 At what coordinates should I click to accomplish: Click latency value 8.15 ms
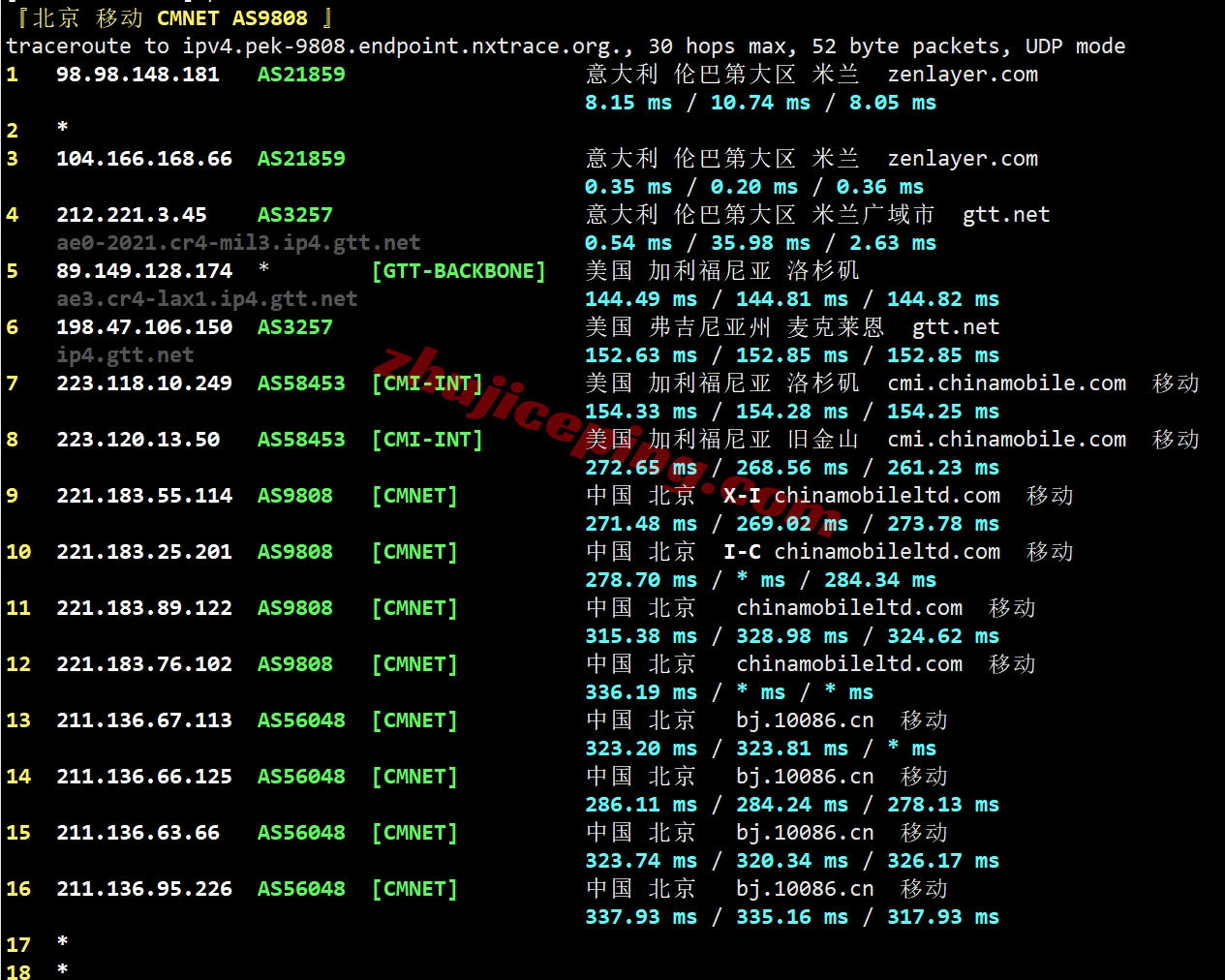click(x=628, y=103)
